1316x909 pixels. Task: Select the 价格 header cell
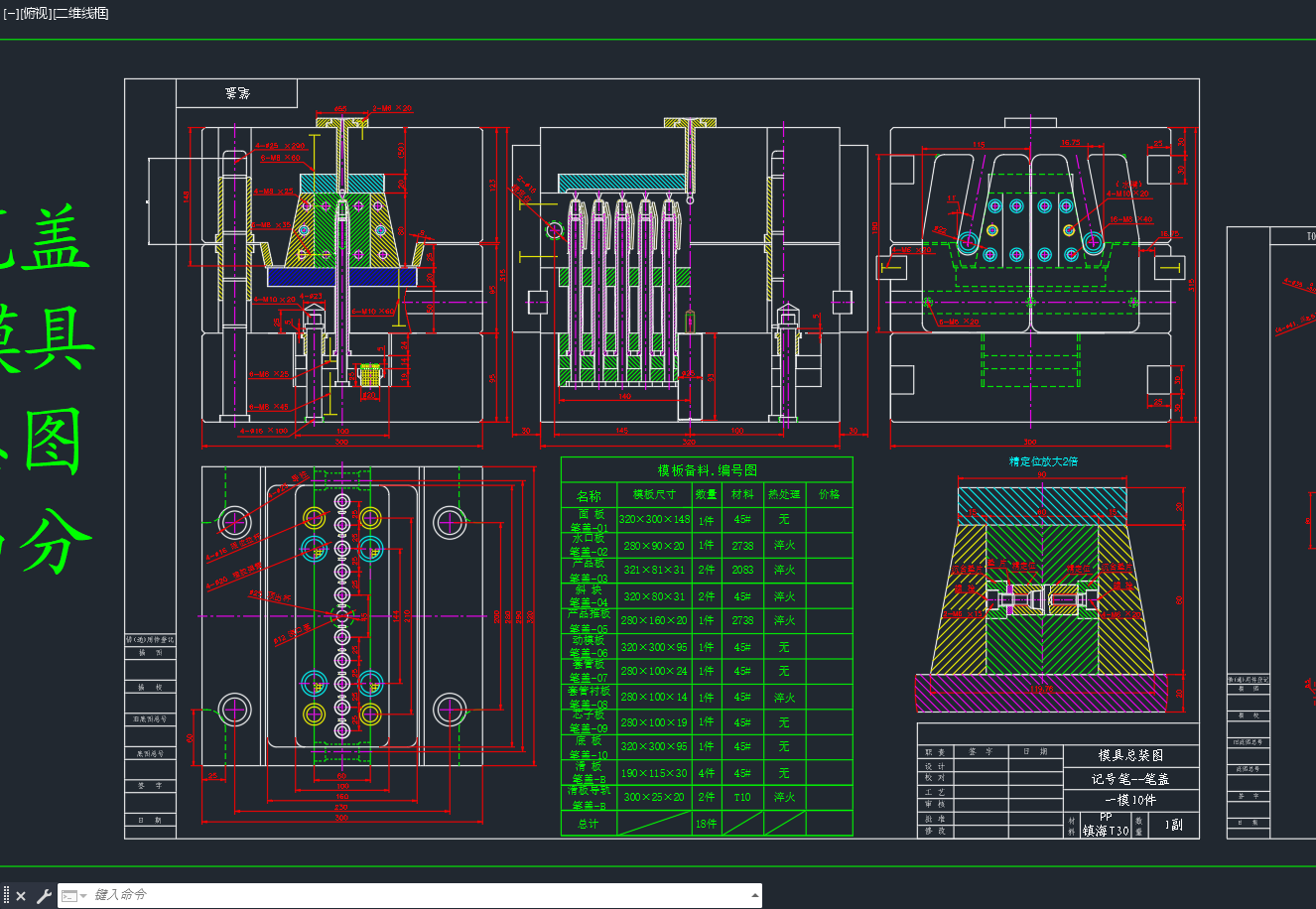(830, 494)
